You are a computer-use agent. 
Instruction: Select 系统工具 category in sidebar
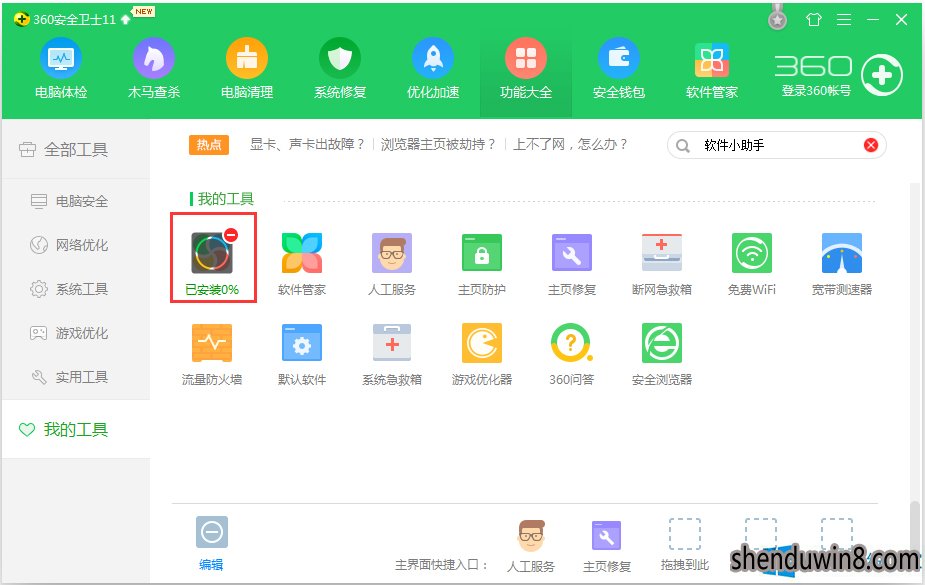[76, 289]
